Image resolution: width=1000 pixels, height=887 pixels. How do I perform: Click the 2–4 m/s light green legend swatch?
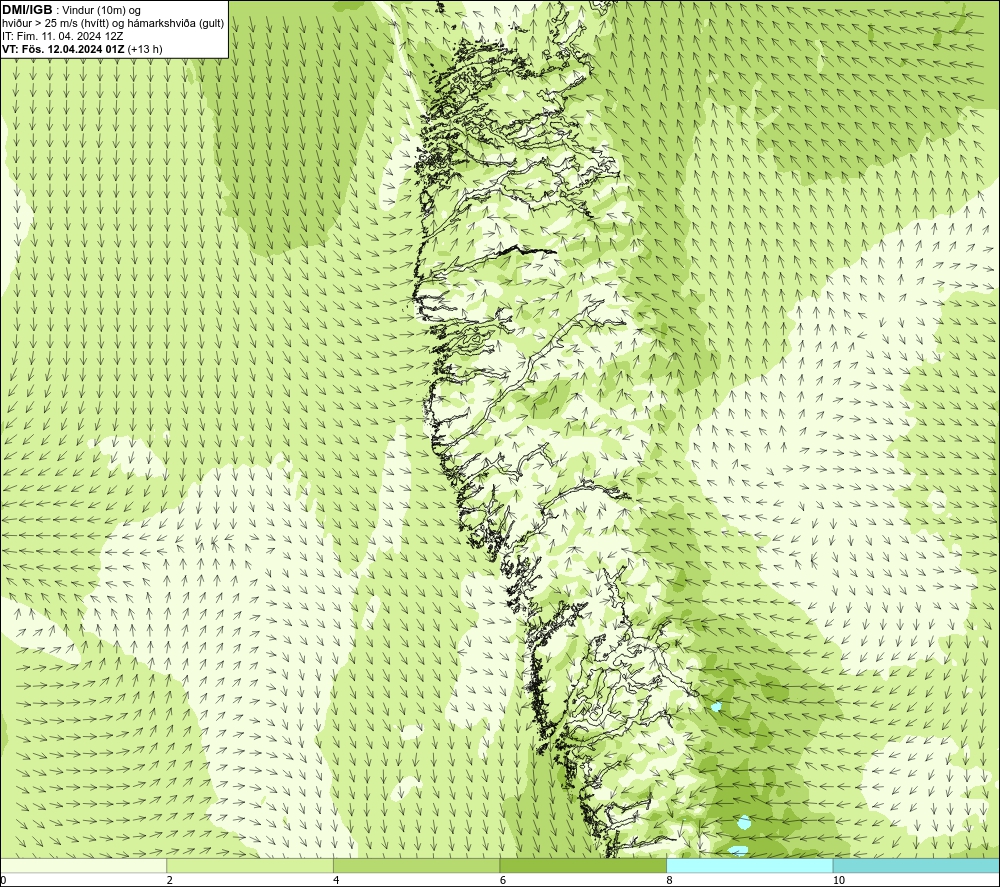[250, 865]
